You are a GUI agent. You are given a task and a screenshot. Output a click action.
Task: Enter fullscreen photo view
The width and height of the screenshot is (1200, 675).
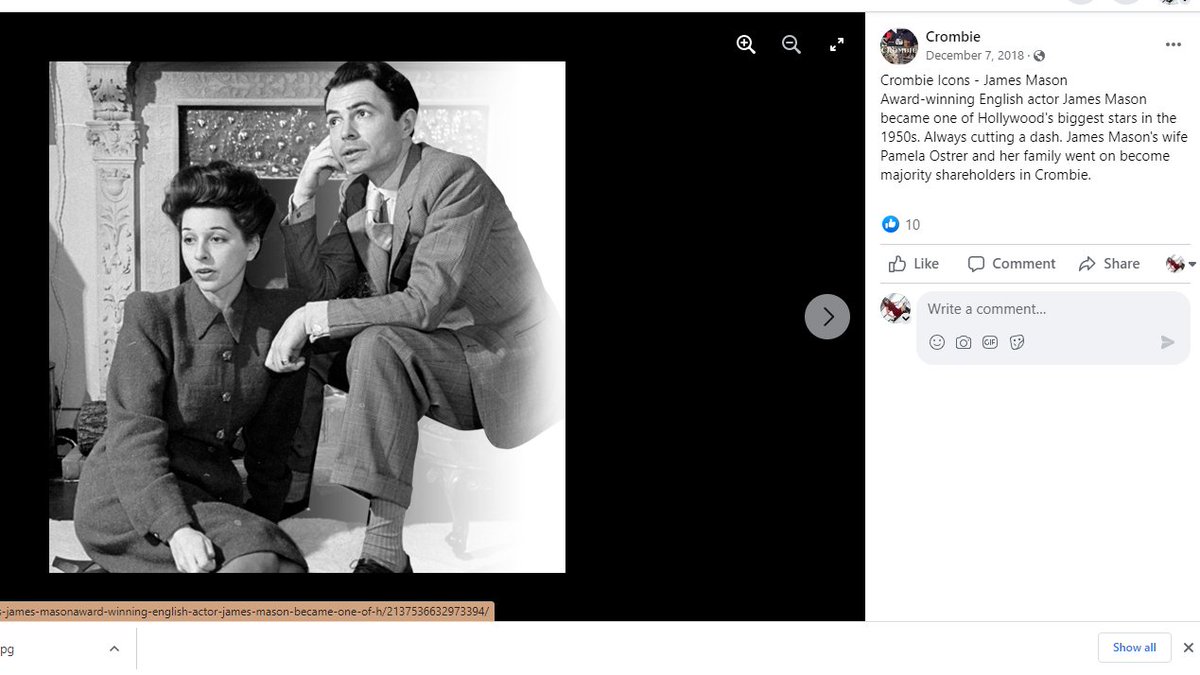click(837, 44)
